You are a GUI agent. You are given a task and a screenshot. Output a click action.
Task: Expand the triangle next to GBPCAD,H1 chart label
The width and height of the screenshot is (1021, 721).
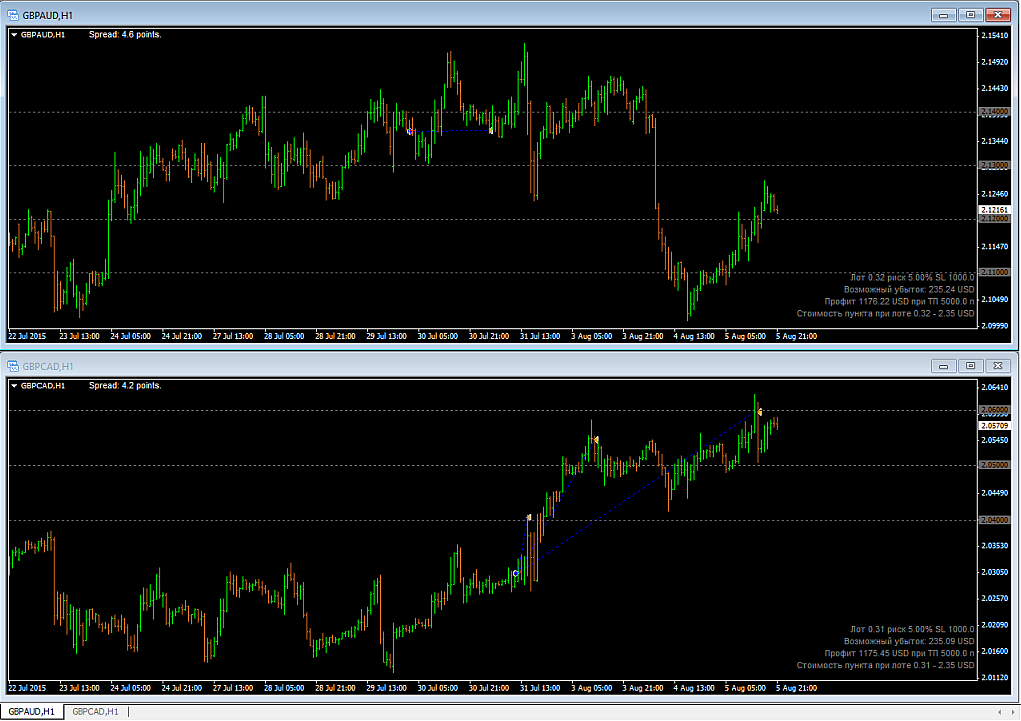click(x=14, y=386)
